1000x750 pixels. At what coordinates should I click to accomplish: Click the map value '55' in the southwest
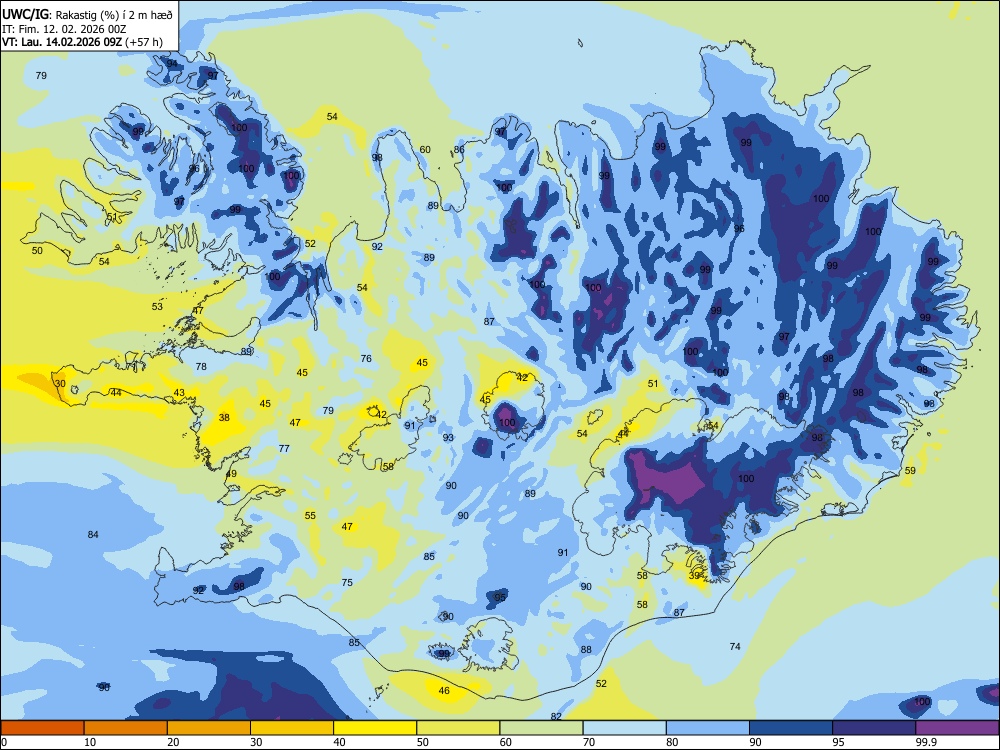pyautogui.click(x=310, y=515)
